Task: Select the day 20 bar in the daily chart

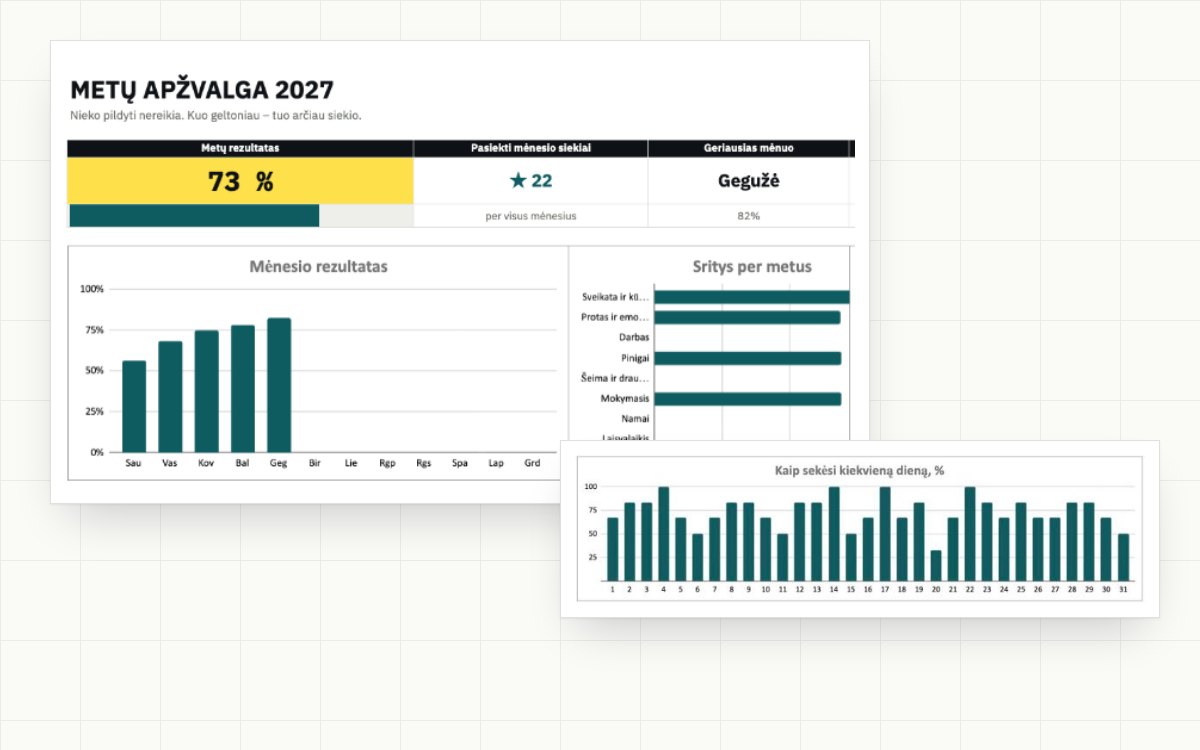Action: (x=935, y=565)
